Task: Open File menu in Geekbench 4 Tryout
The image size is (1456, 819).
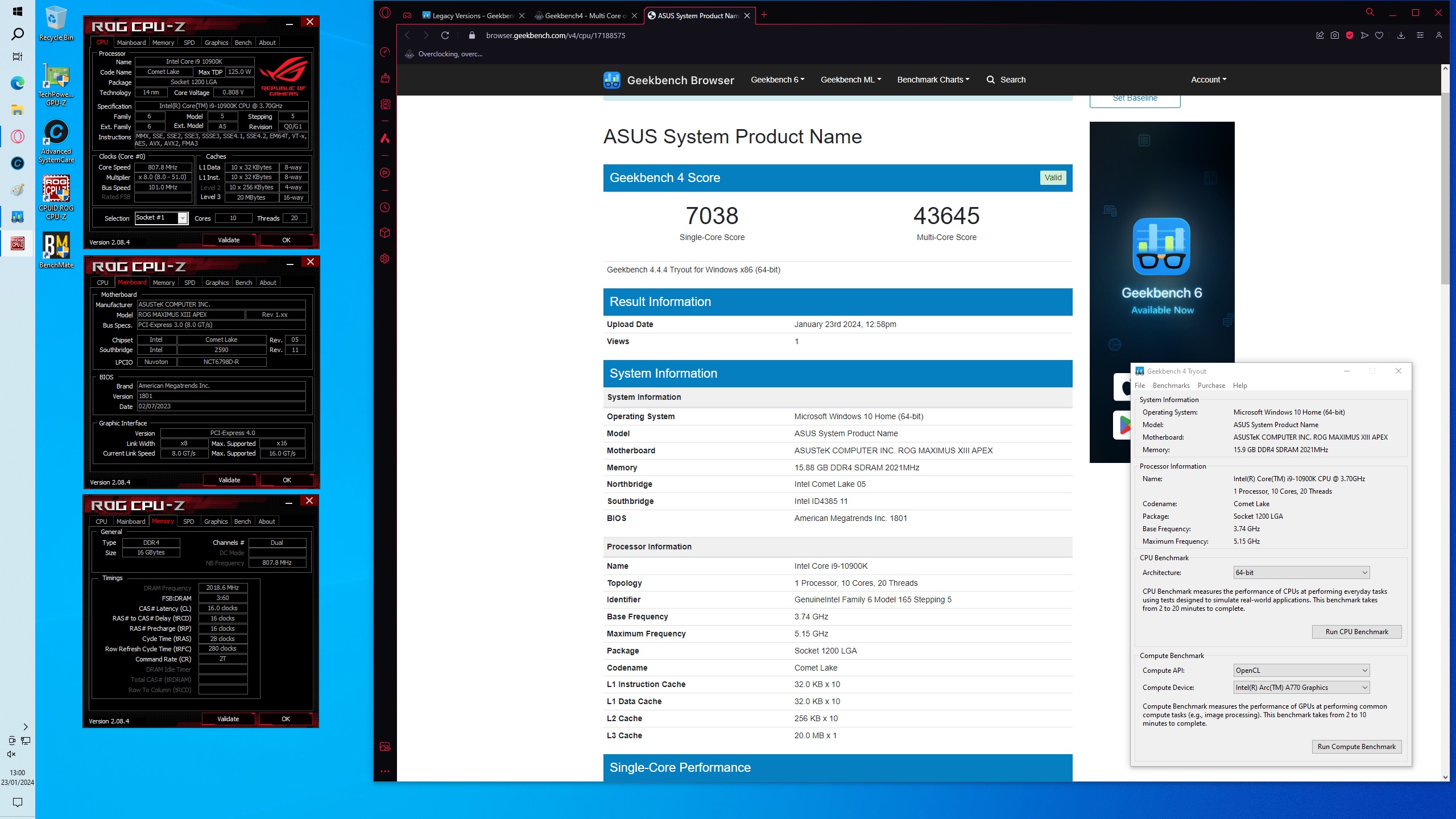Action: [1140, 386]
